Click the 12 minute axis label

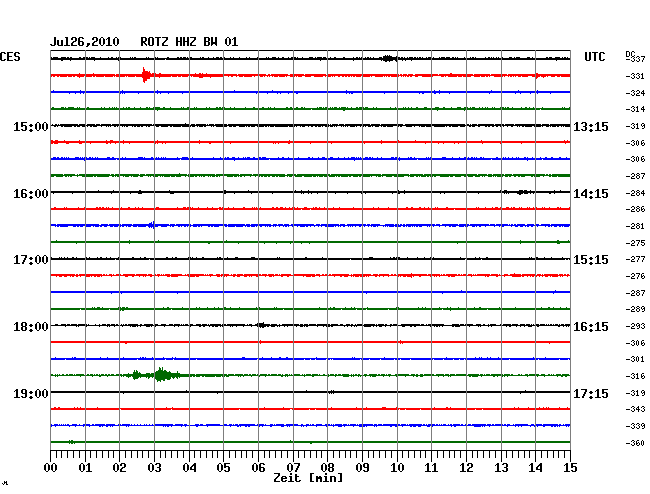click(466, 468)
